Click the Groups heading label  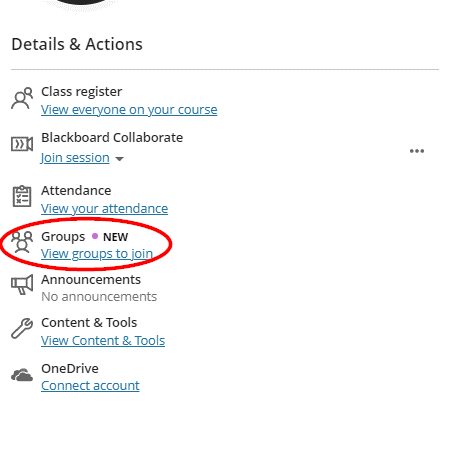[63, 237]
